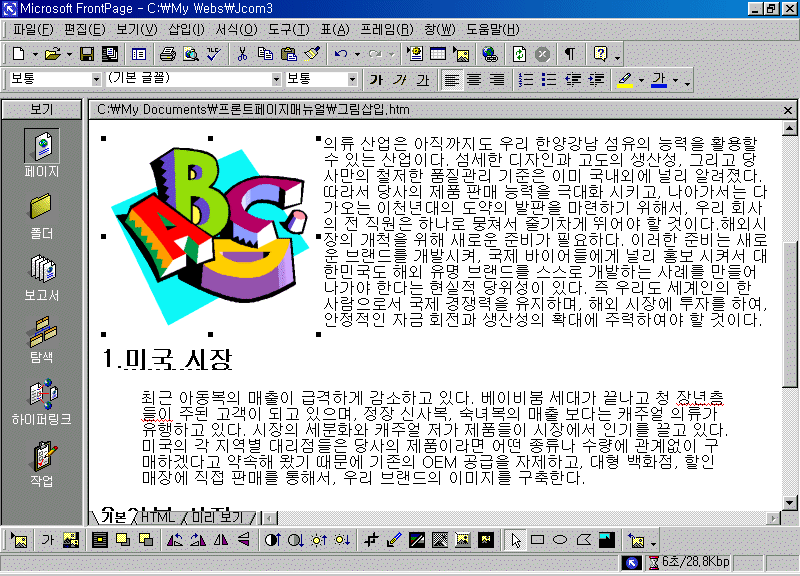The width and height of the screenshot is (800, 576).
Task: Expand the font name dropdown
Action: (277, 79)
